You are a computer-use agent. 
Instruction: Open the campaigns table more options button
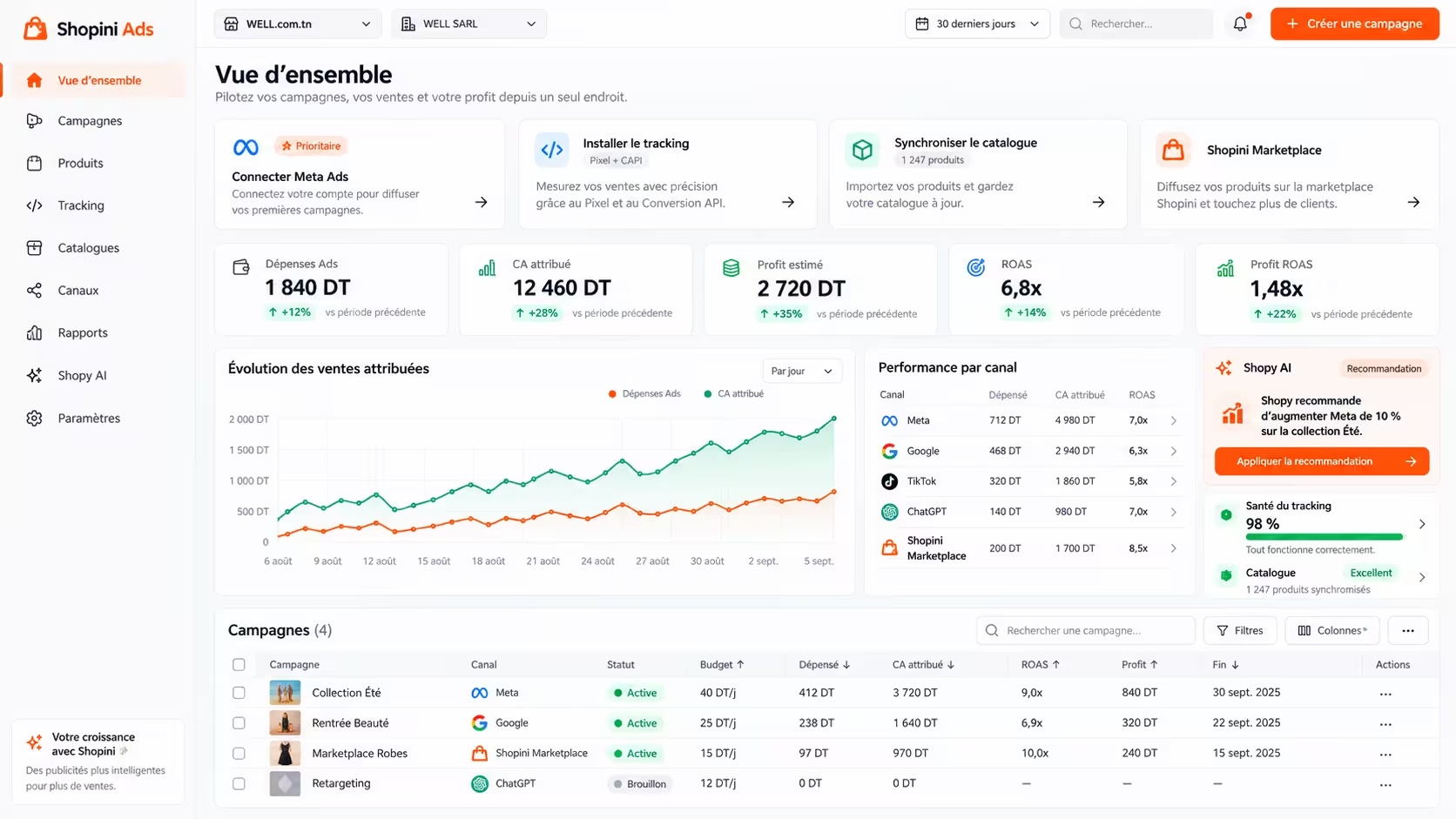click(1408, 630)
